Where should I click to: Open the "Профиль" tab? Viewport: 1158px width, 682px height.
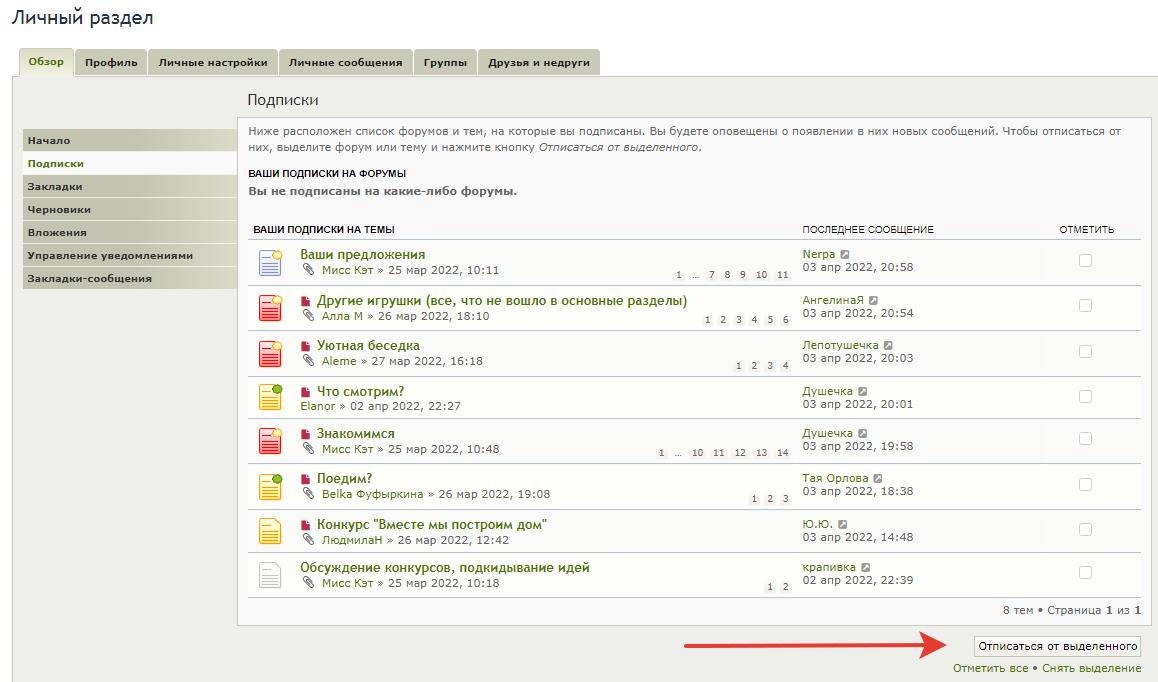(x=111, y=62)
